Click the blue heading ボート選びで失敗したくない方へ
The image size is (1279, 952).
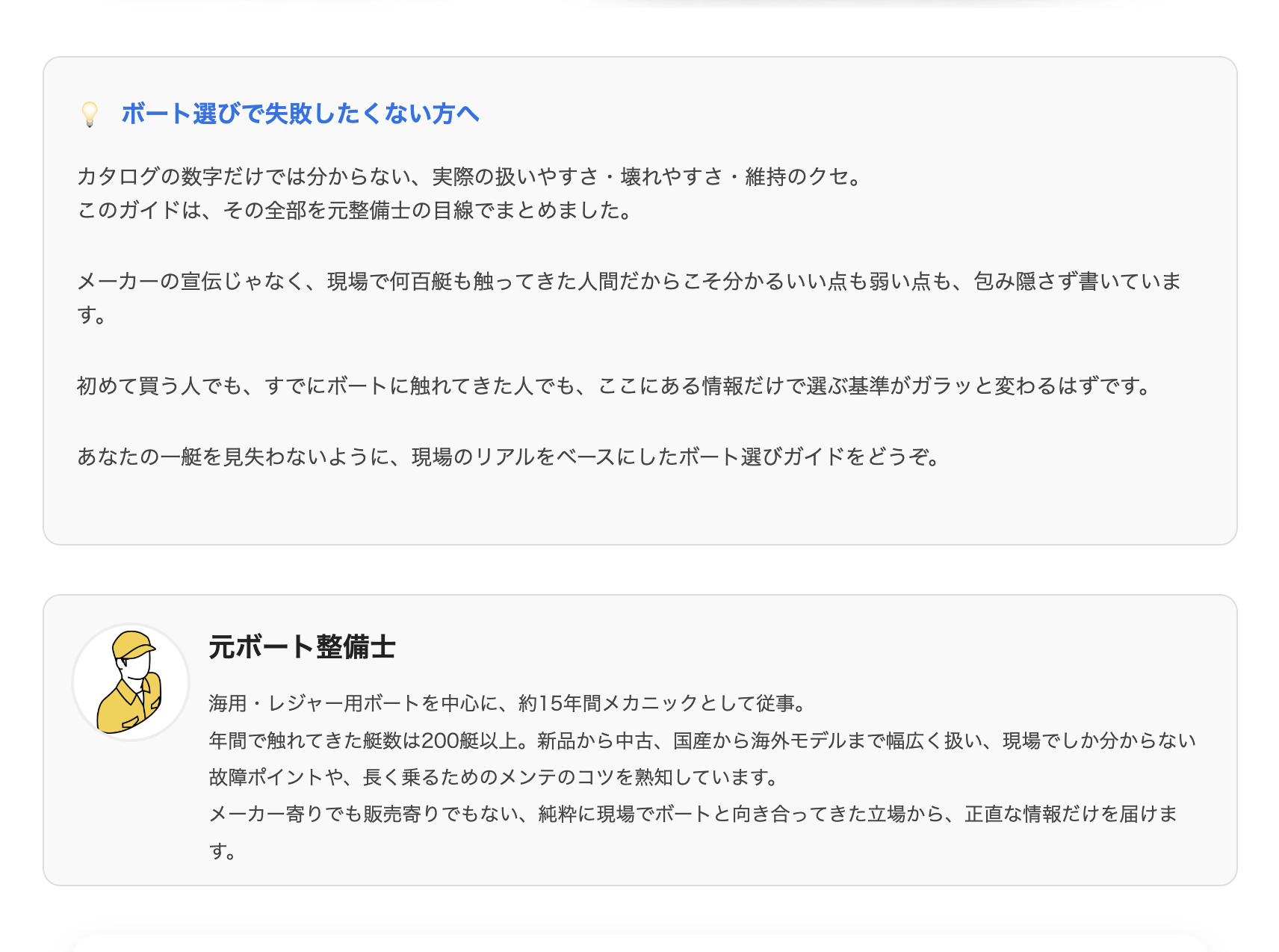tap(300, 114)
